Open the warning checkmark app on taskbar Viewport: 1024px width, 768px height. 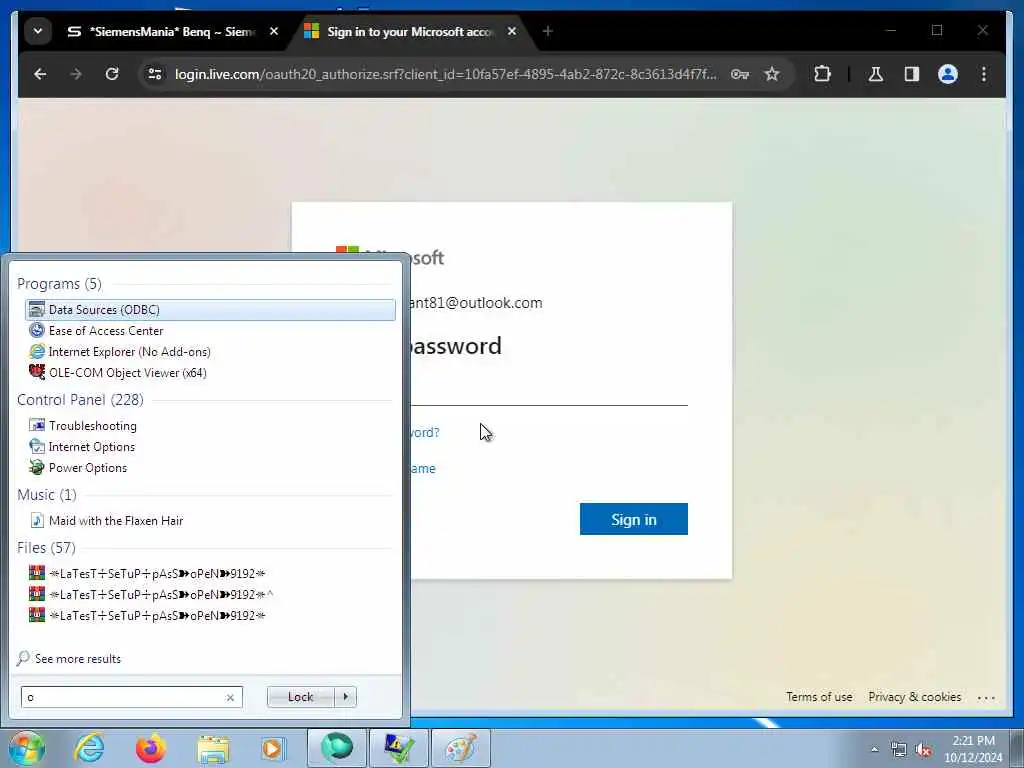398,748
